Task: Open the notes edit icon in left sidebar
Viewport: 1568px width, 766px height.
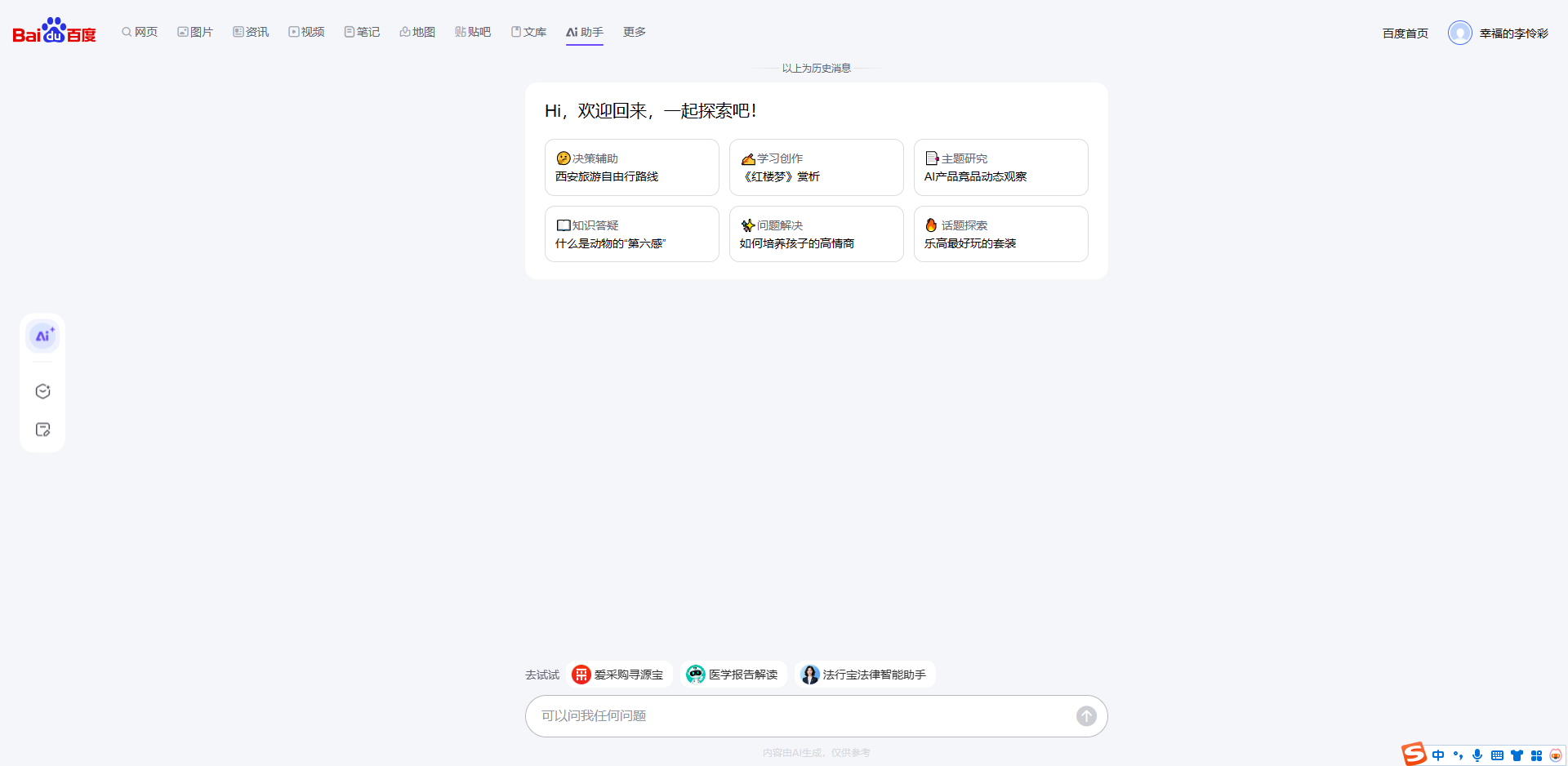Action: click(x=42, y=429)
